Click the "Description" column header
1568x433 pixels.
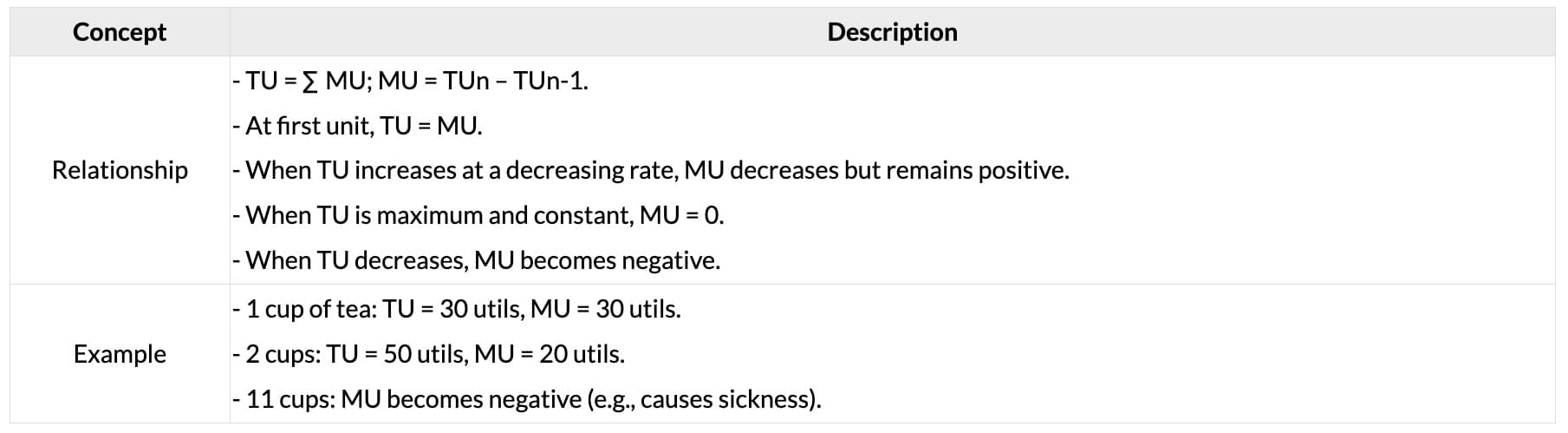coord(892,32)
